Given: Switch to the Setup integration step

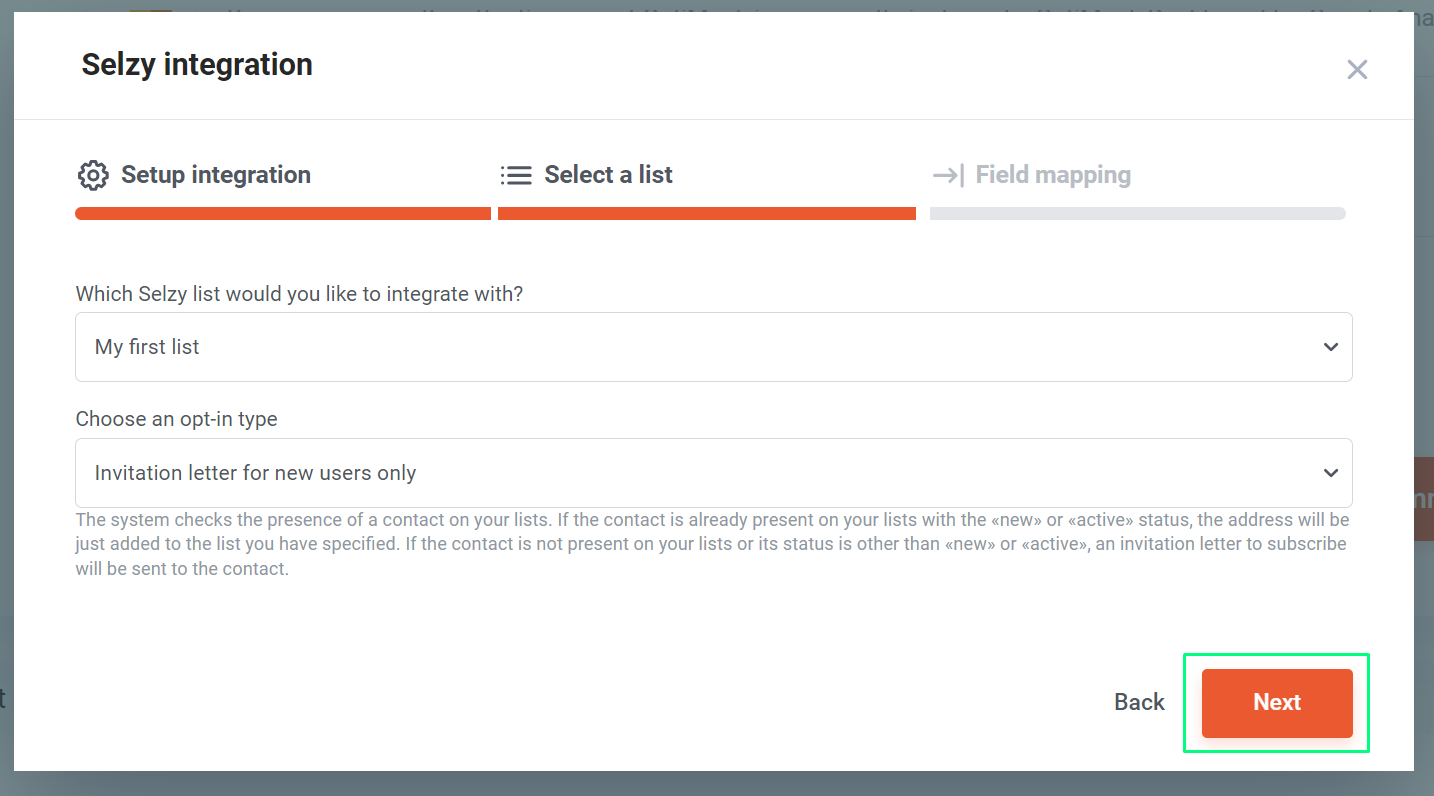Looking at the screenshot, I should 216,175.
